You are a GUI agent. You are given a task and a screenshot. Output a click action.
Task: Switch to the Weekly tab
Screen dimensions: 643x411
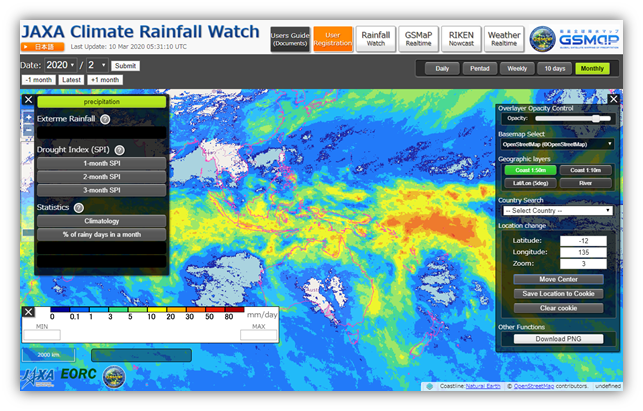[517, 68]
